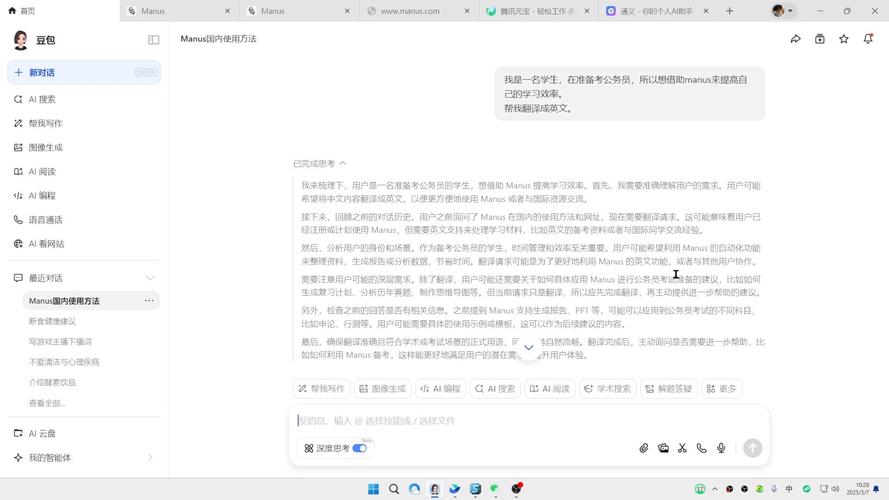Click the send arrow button
Screen dimensions: 889x500
(x=752, y=448)
